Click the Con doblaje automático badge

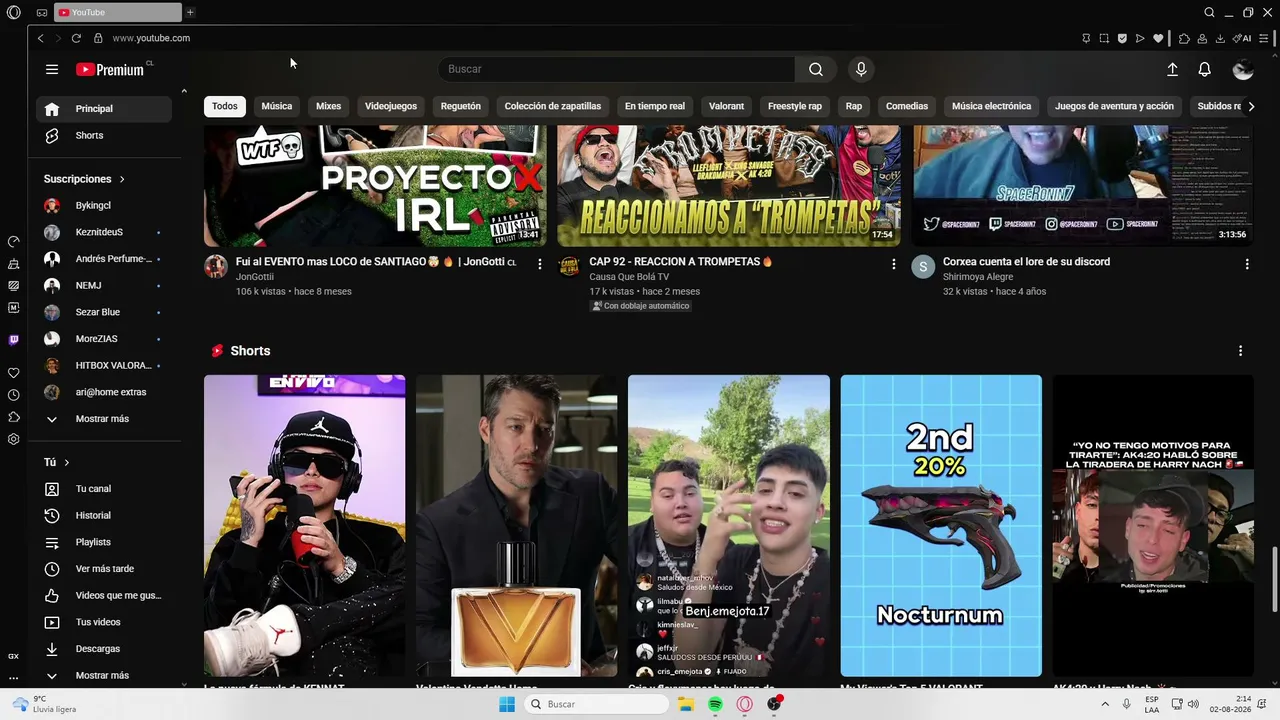(x=641, y=306)
